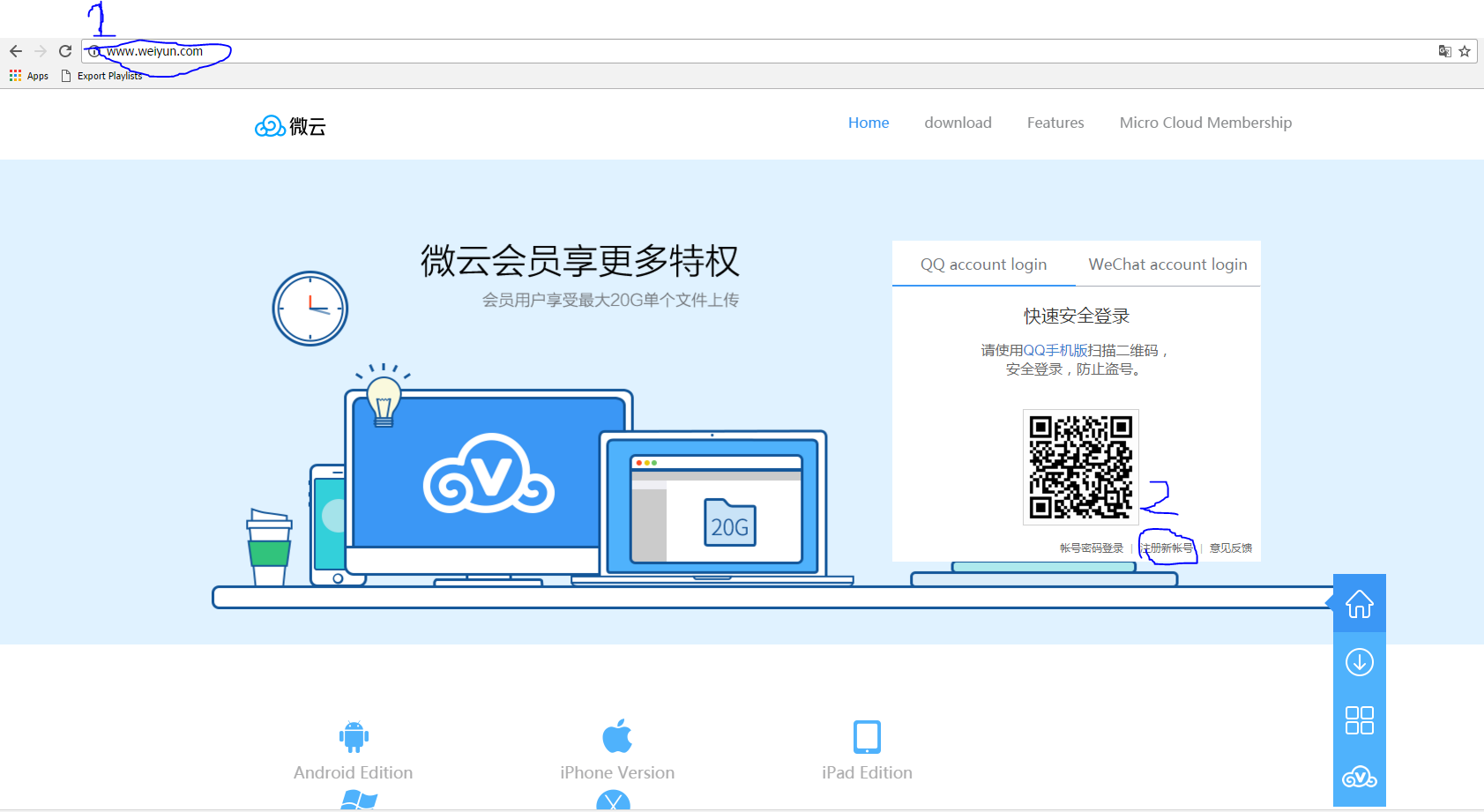Click the 快速安全登录 heading
The height and width of the screenshot is (812, 1484).
1077,316
